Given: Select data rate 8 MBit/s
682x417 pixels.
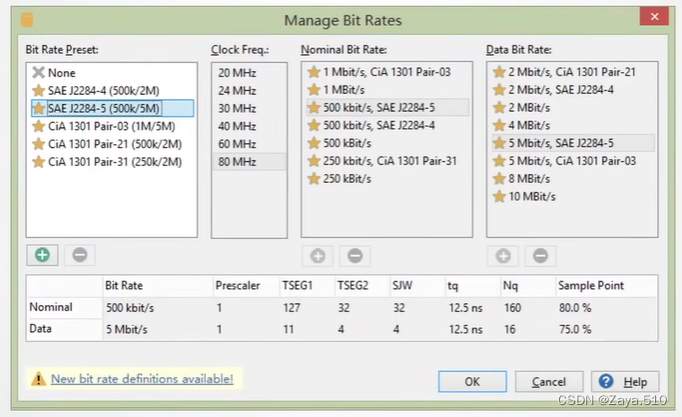Looking at the screenshot, I should tap(572, 179).
